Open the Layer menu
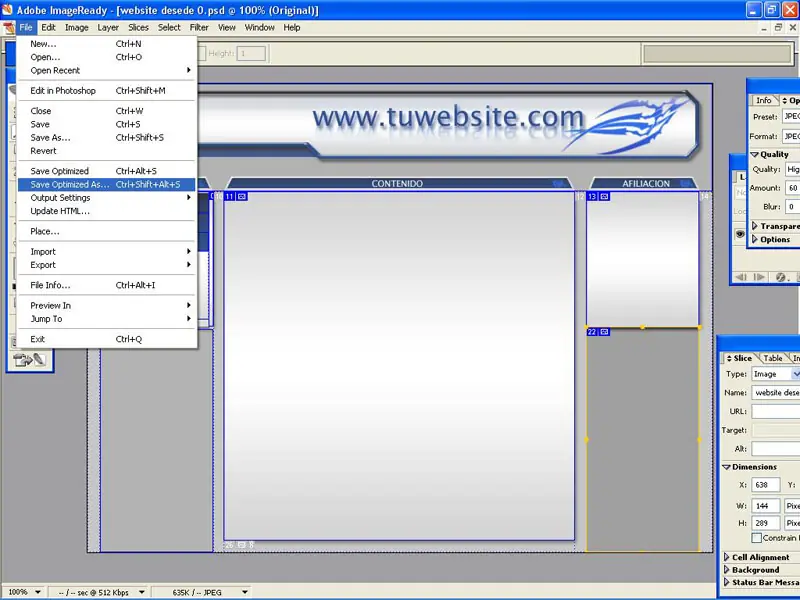The width and height of the screenshot is (800, 600). [x=108, y=28]
